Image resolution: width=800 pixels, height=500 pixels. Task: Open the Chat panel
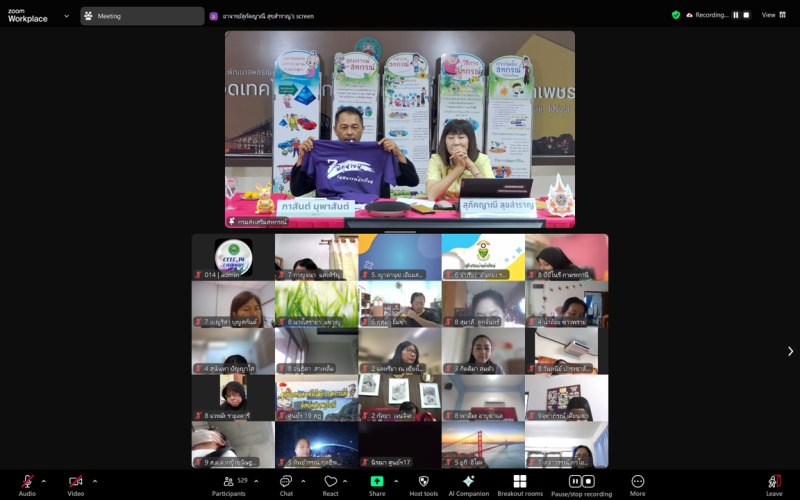coord(286,485)
